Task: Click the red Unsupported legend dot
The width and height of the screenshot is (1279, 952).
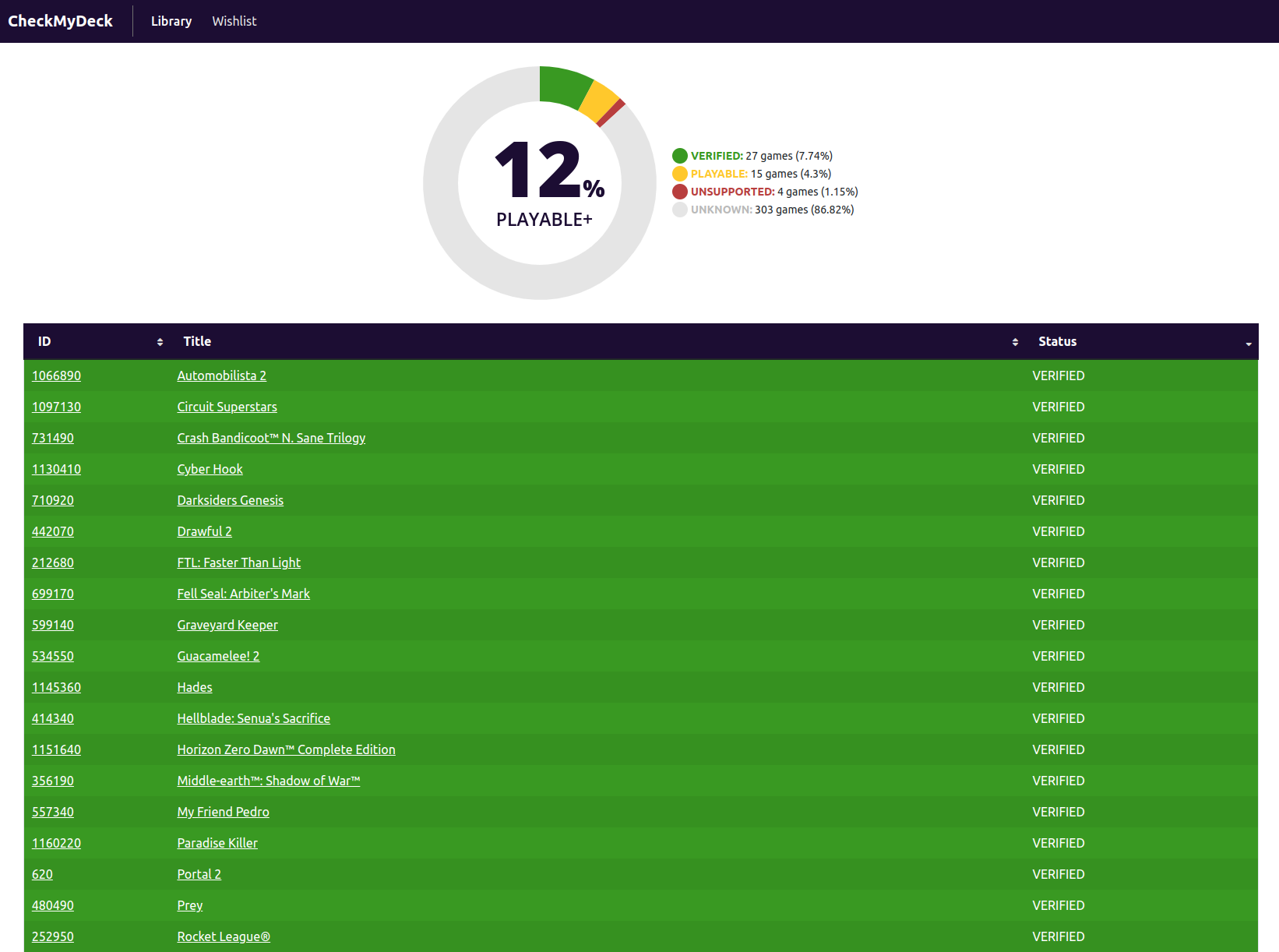Action: (680, 192)
